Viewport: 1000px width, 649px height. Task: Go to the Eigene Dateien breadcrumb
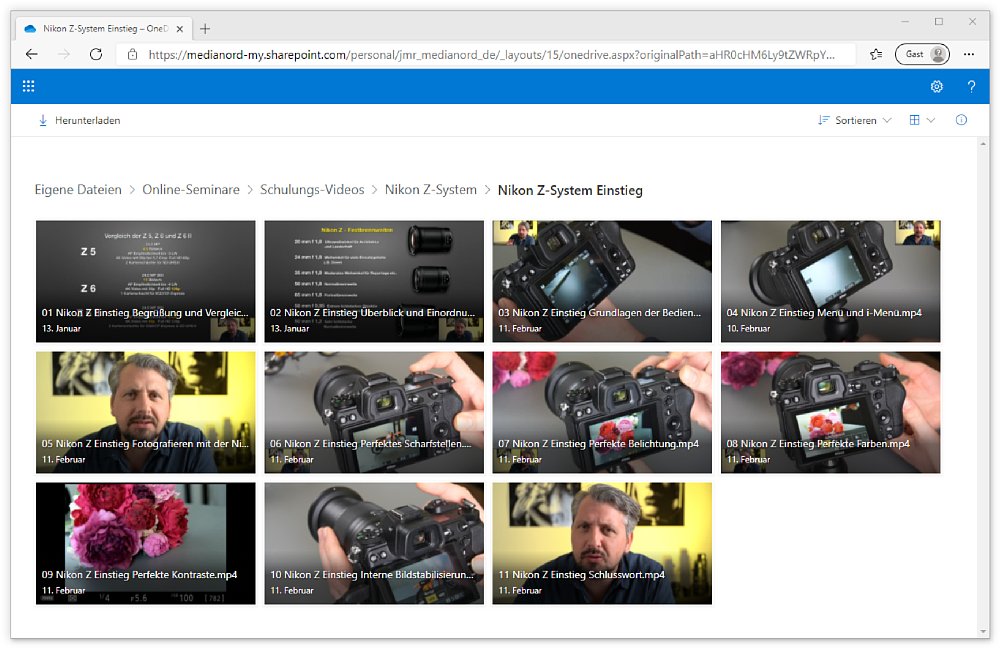[78, 190]
